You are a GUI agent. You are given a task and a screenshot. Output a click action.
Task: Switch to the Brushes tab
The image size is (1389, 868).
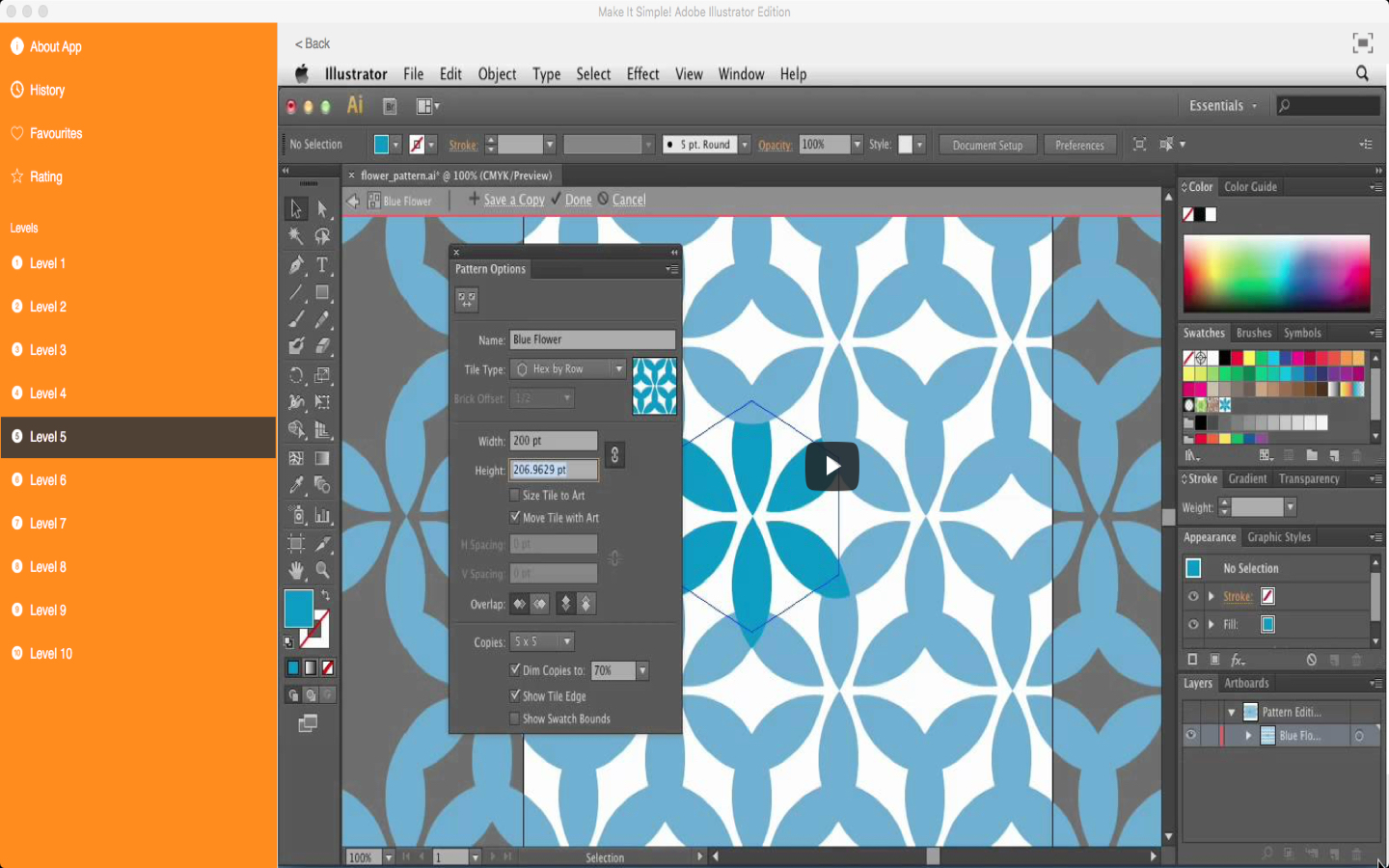click(1253, 333)
